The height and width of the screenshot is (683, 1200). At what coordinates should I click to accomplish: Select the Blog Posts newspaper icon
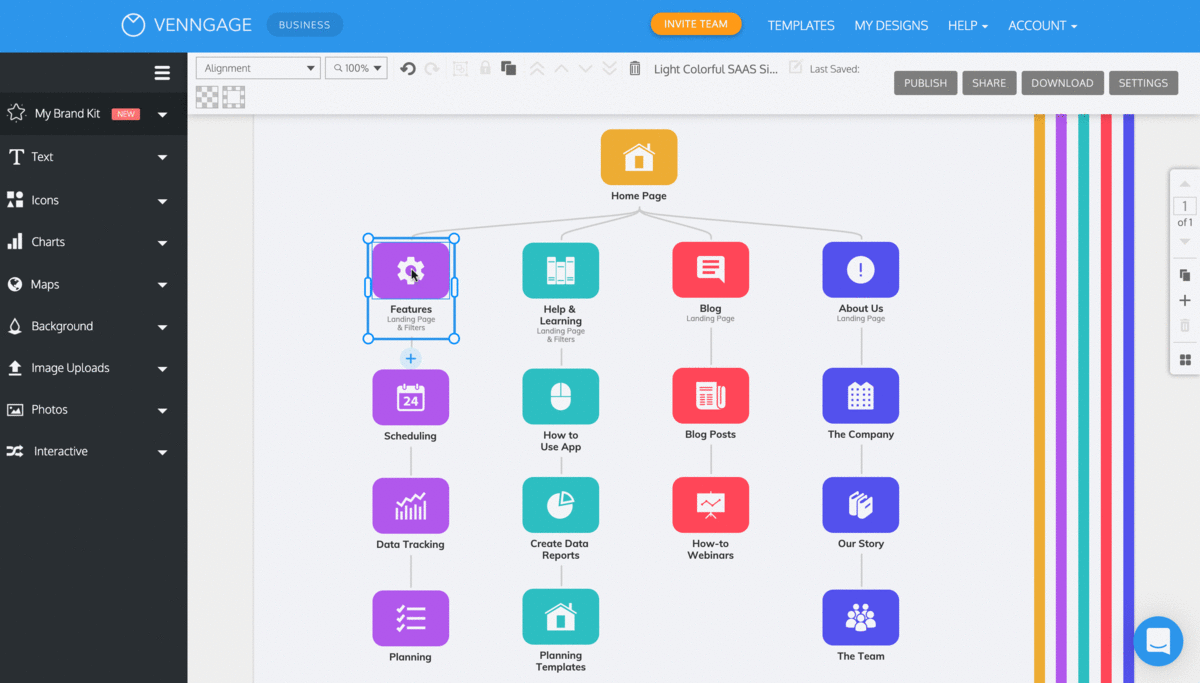point(711,396)
